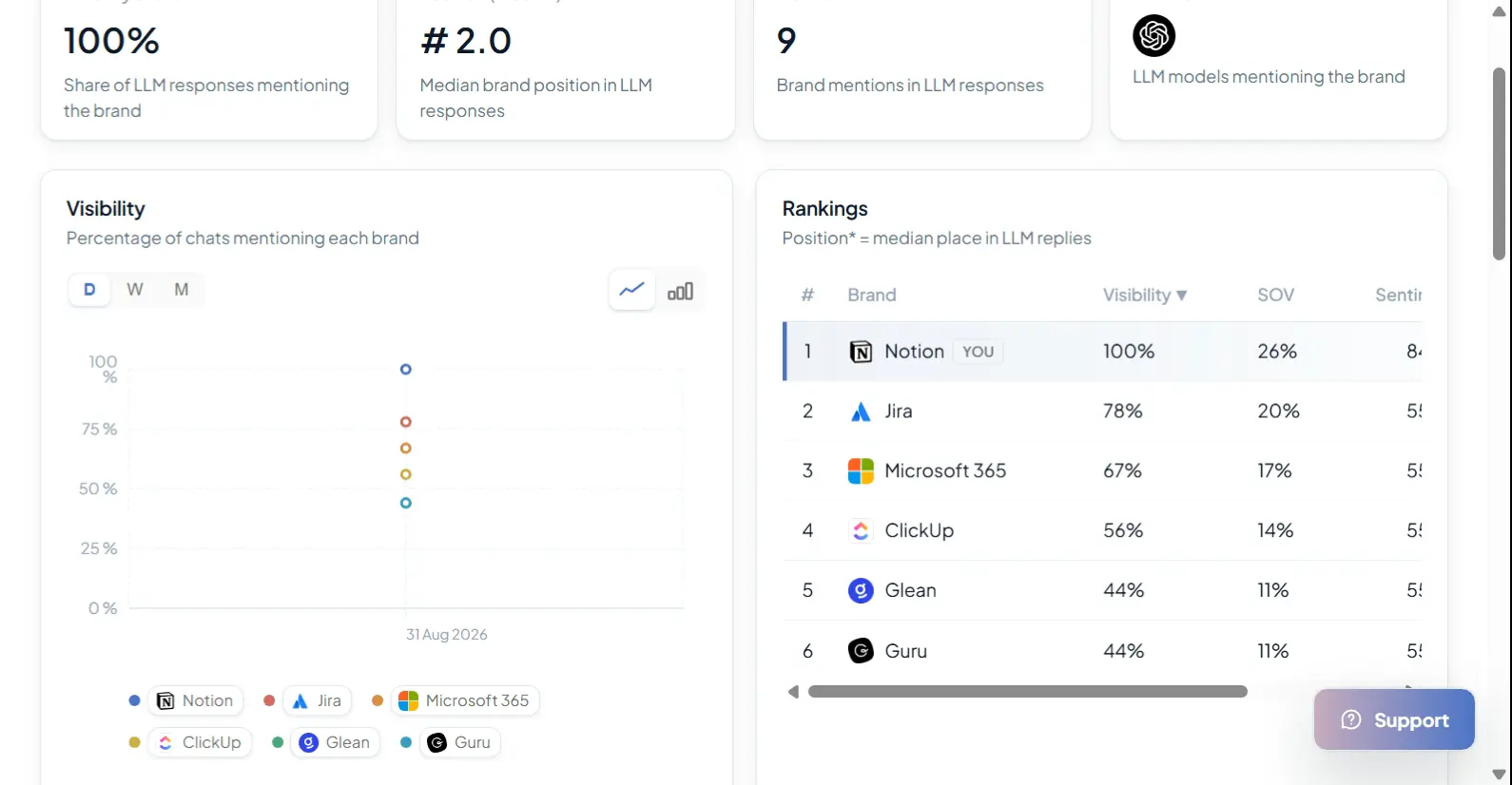Click the Notion data point at 100%
Viewport: 1512px width, 785px height.
[406, 370]
